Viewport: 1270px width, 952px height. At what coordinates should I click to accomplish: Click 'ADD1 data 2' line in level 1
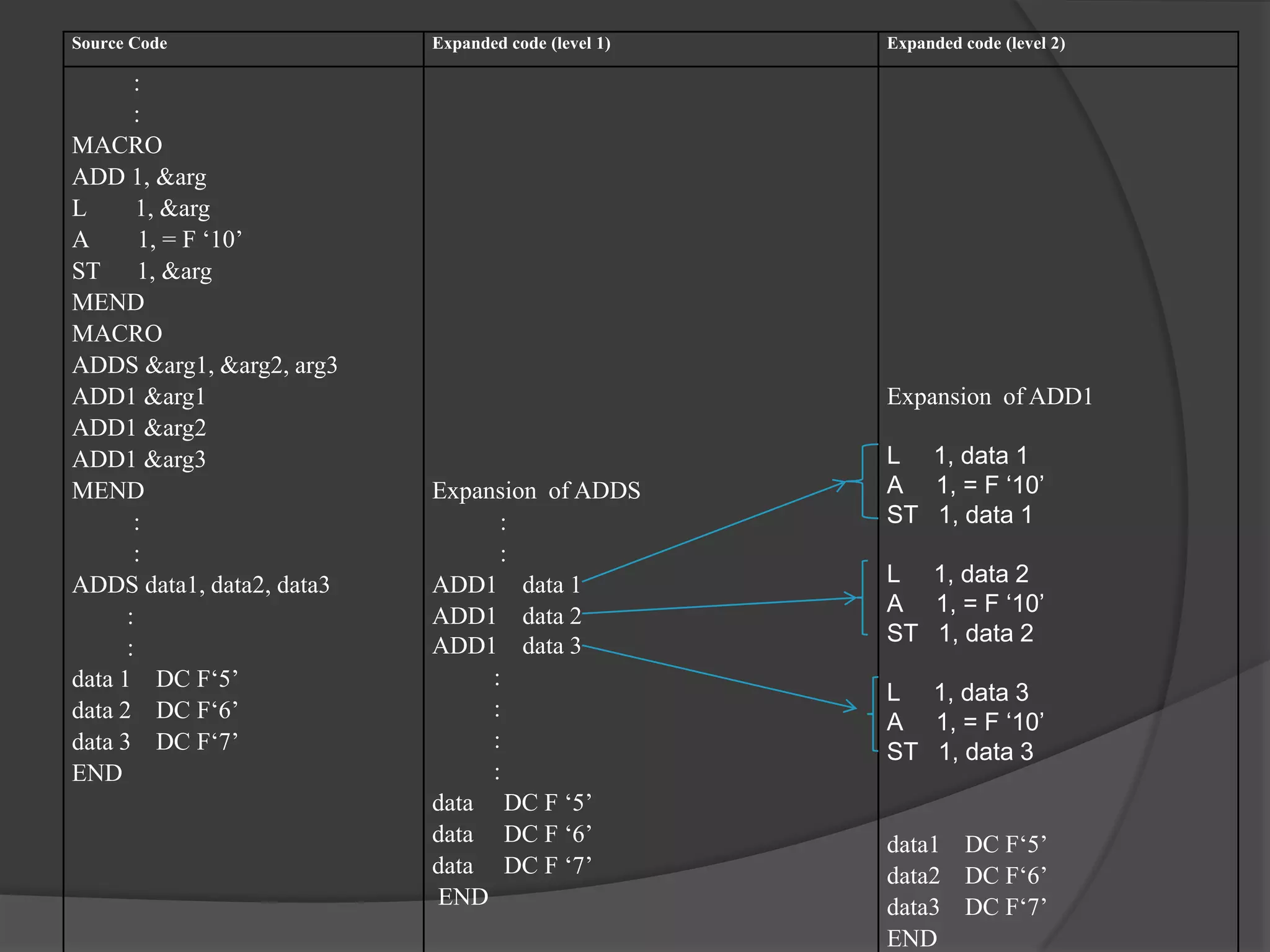coord(506,616)
